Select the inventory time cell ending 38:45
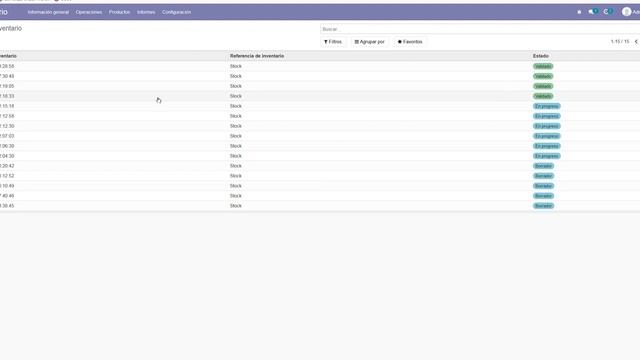 tap(7, 206)
